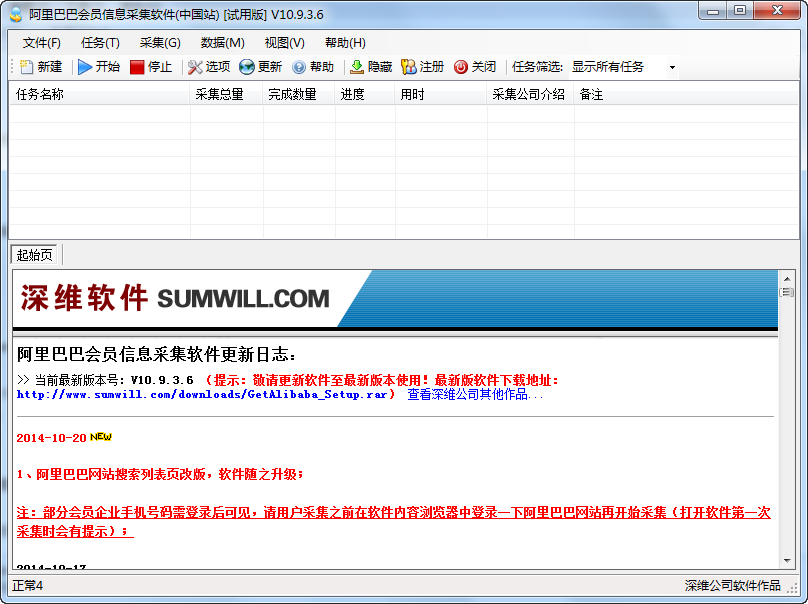Sort by 用时 column header
Viewport: 808px width, 604px height.
[441, 94]
